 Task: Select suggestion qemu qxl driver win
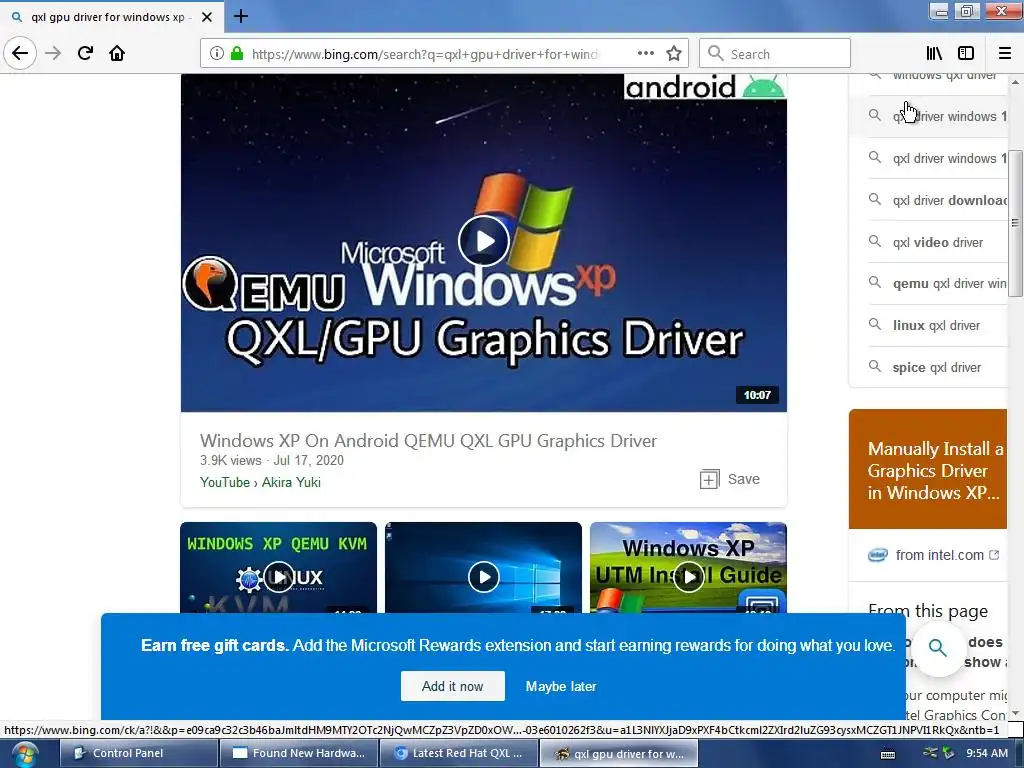click(950, 283)
